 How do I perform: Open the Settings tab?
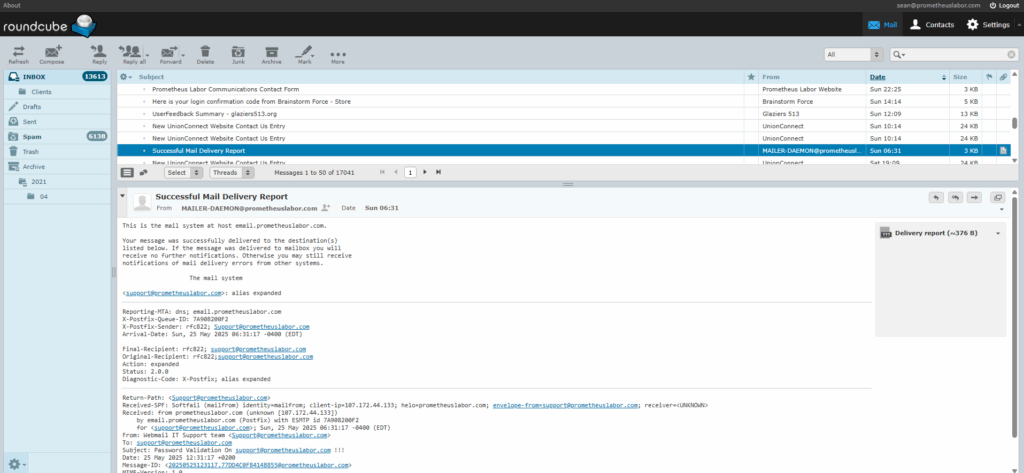pos(988,25)
